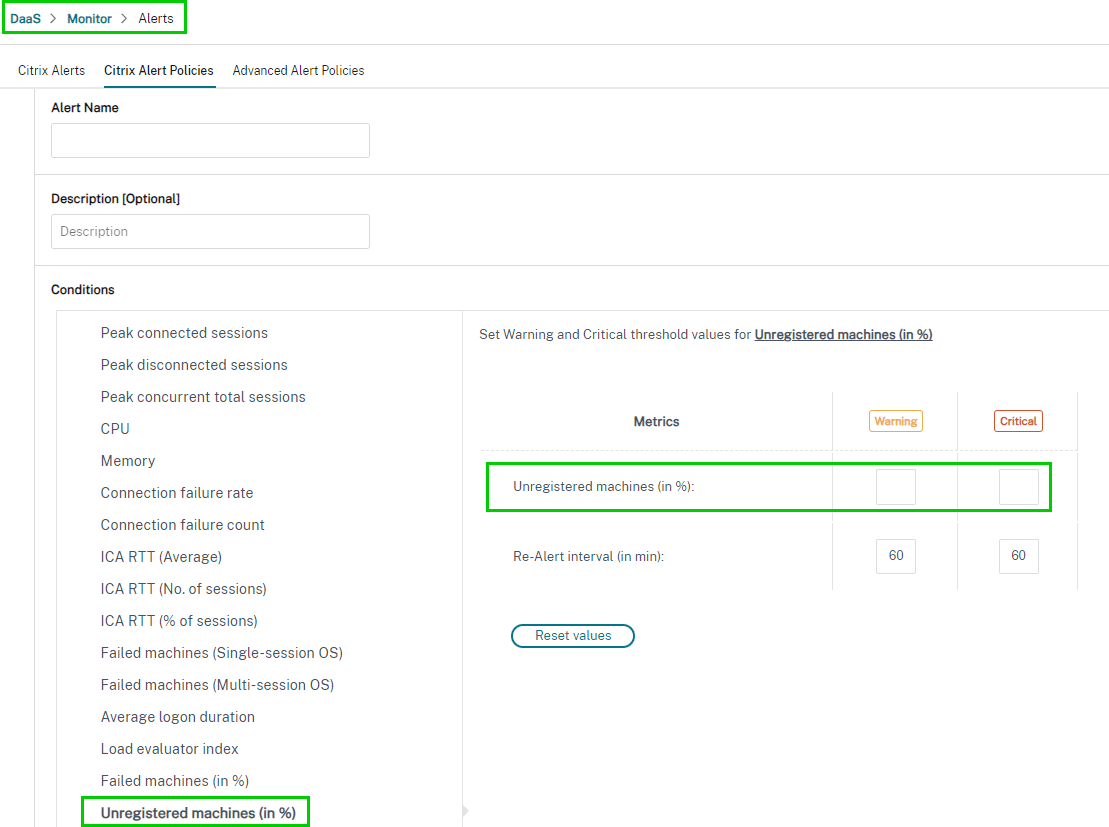The image size is (1109, 827).
Task: Click the Warning field for Unregistered machines
Action: 895,486
